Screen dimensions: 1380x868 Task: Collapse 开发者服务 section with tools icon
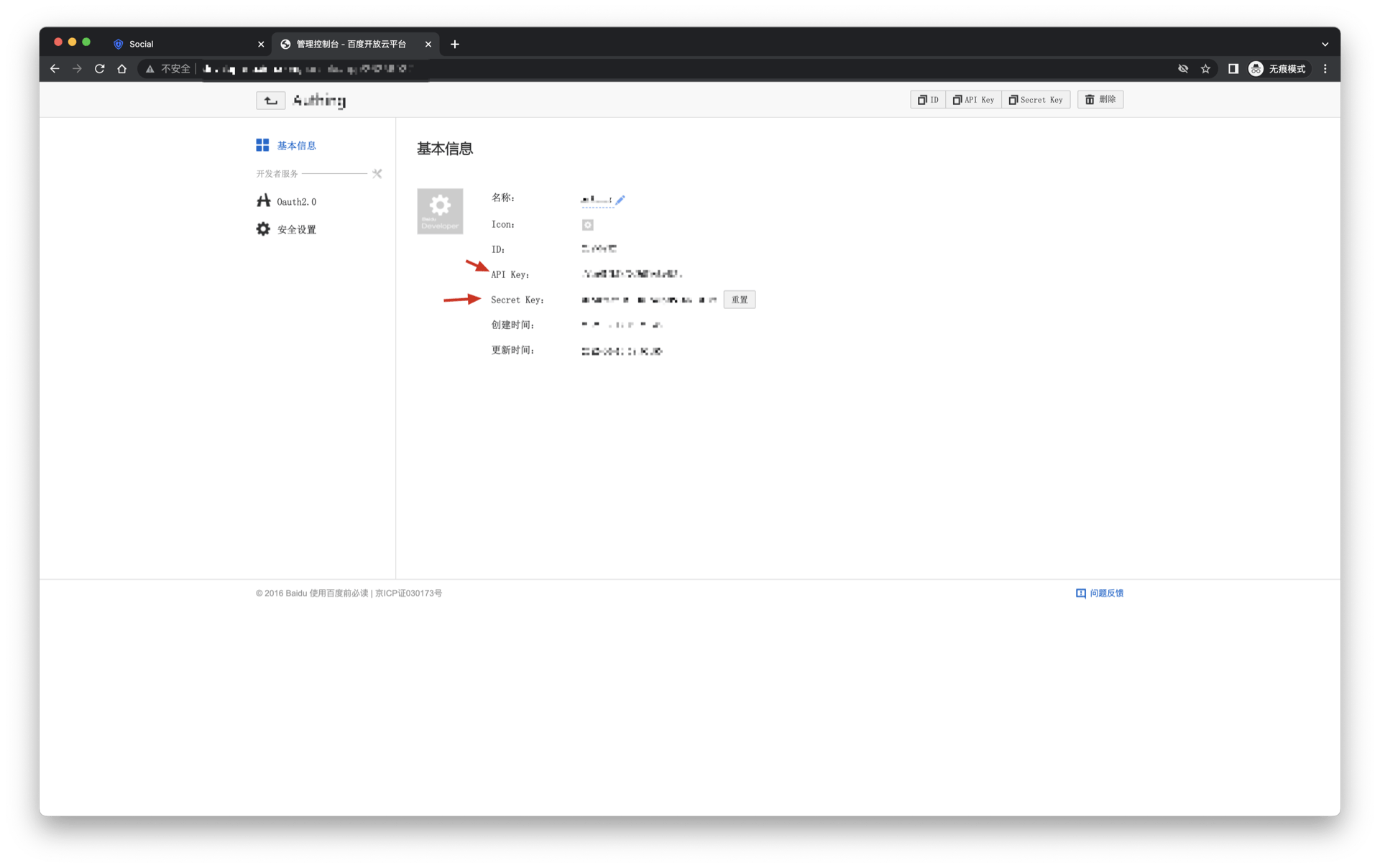tap(377, 174)
